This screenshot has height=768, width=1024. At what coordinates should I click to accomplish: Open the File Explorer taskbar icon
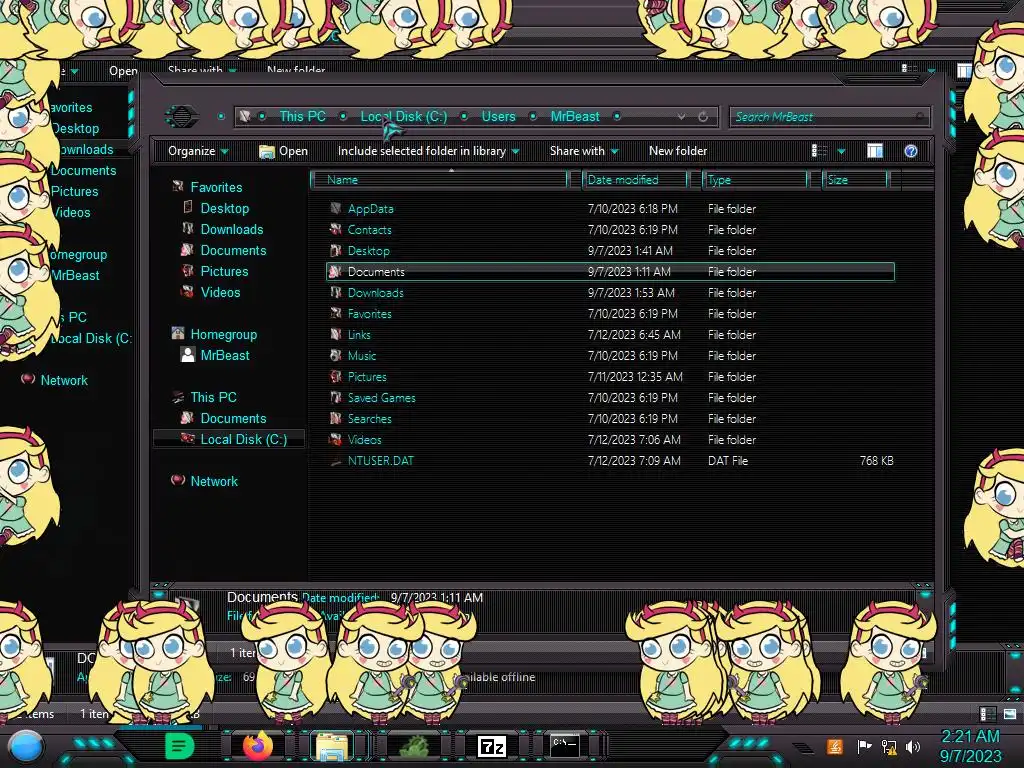[332, 746]
